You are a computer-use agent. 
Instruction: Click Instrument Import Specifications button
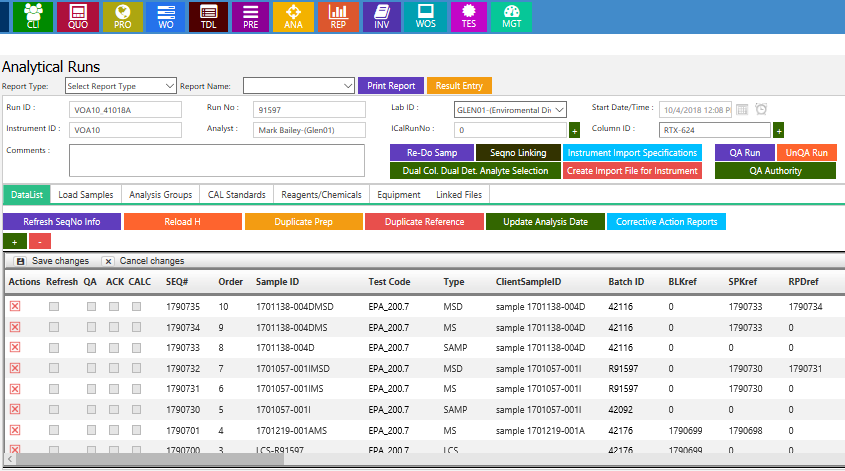(x=632, y=153)
